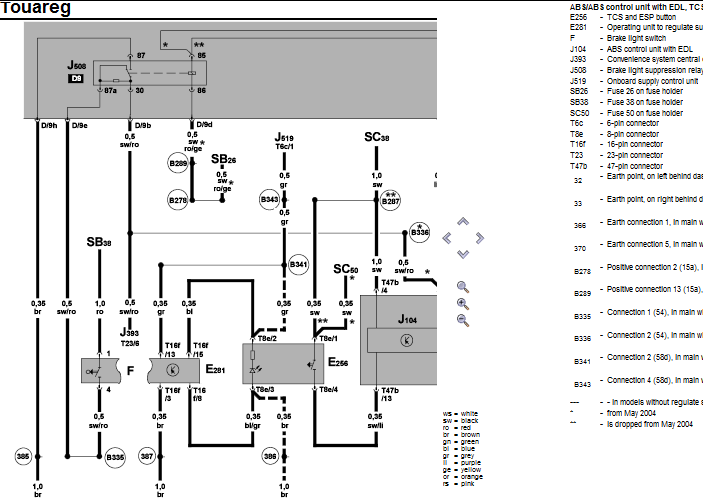Screen dimensions: 703x499
Task: Click the Touareg page title
Action: coord(35,8)
